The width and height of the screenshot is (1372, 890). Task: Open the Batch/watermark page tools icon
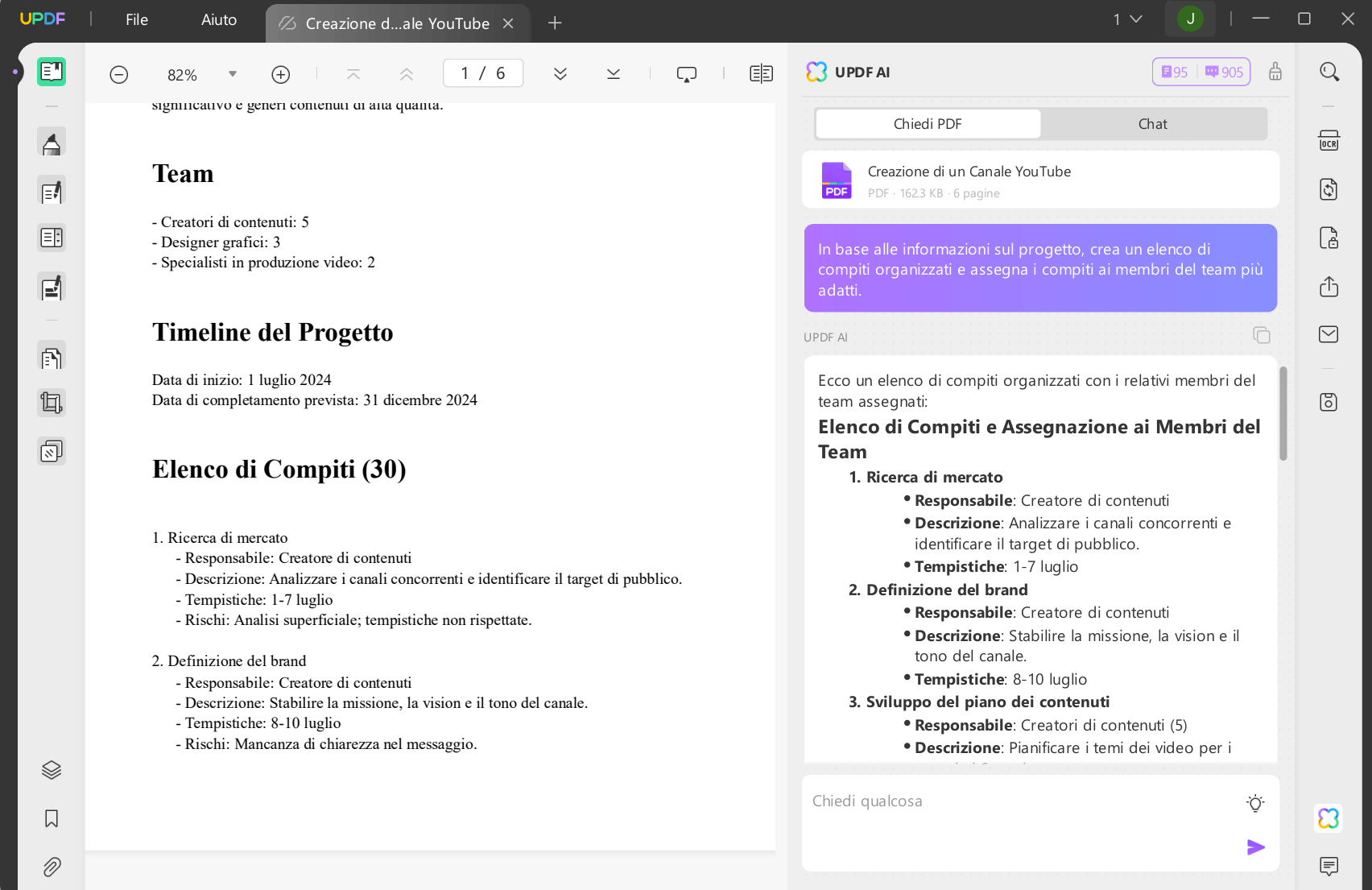pos(52,451)
